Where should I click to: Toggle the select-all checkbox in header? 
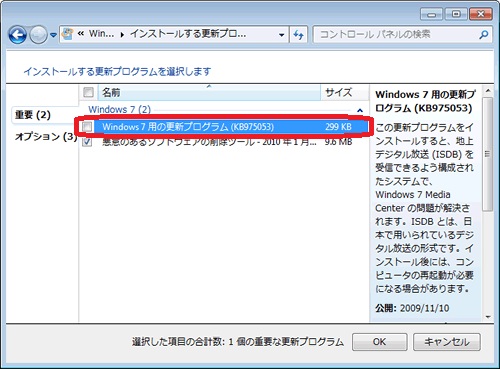88,92
